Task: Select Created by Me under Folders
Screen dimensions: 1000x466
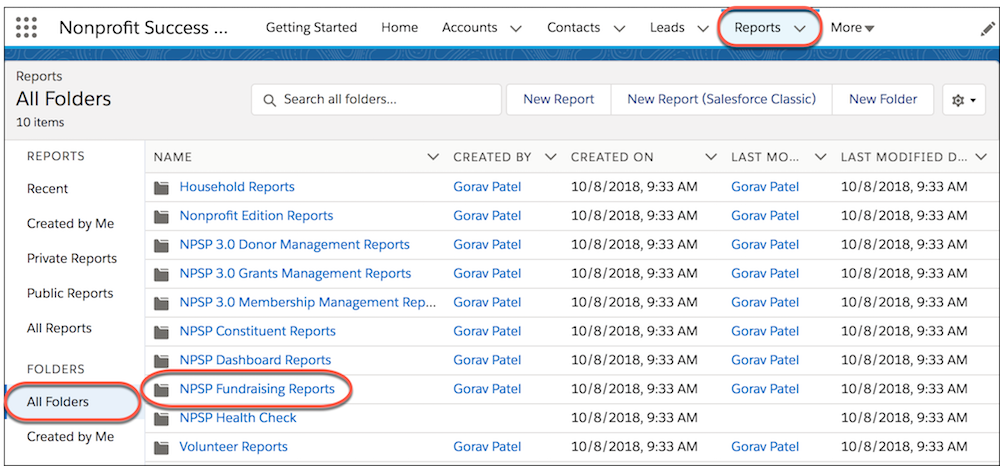Action: tap(70, 437)
